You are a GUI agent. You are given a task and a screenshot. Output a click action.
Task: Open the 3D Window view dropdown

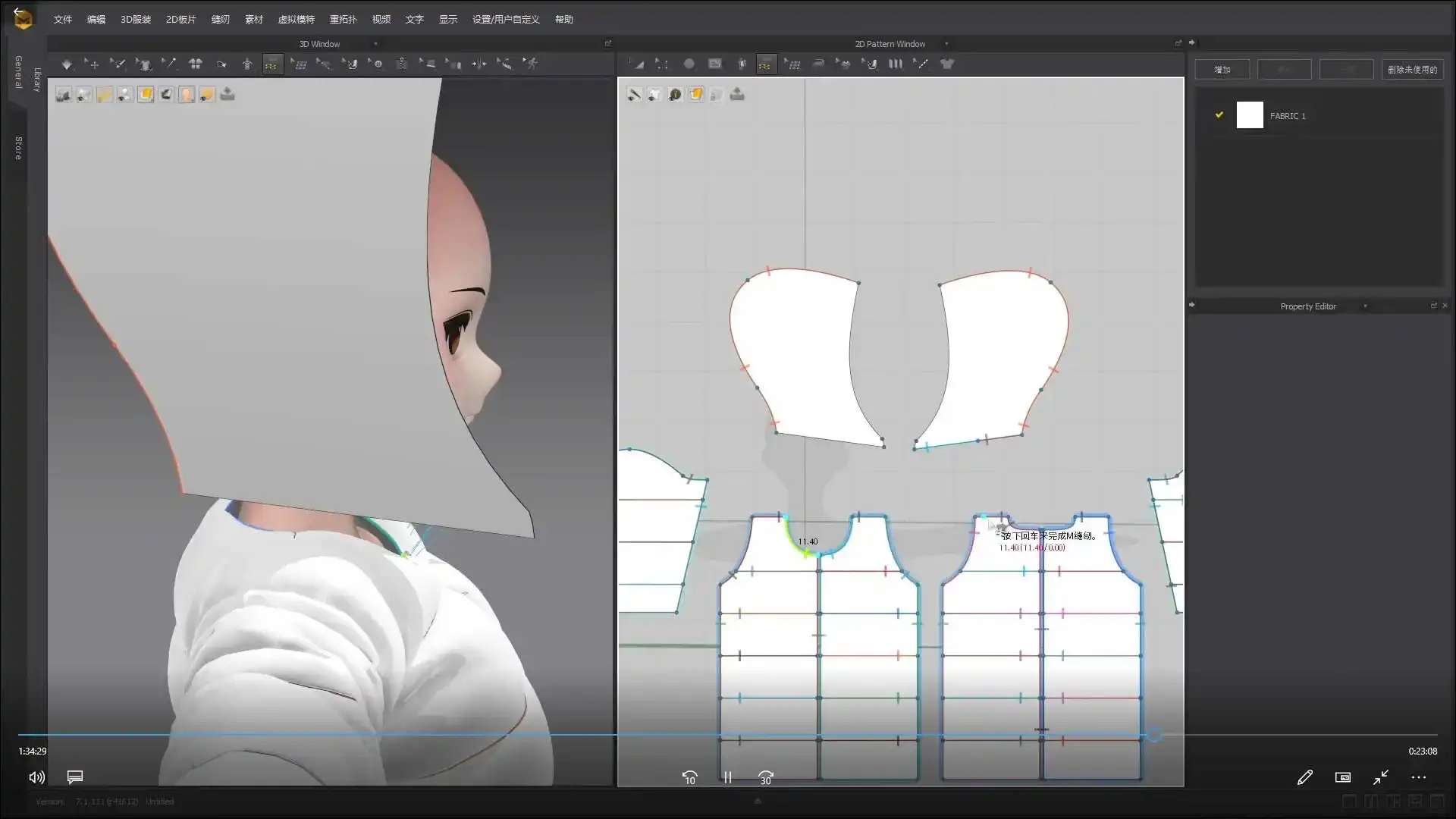[375, 44]
